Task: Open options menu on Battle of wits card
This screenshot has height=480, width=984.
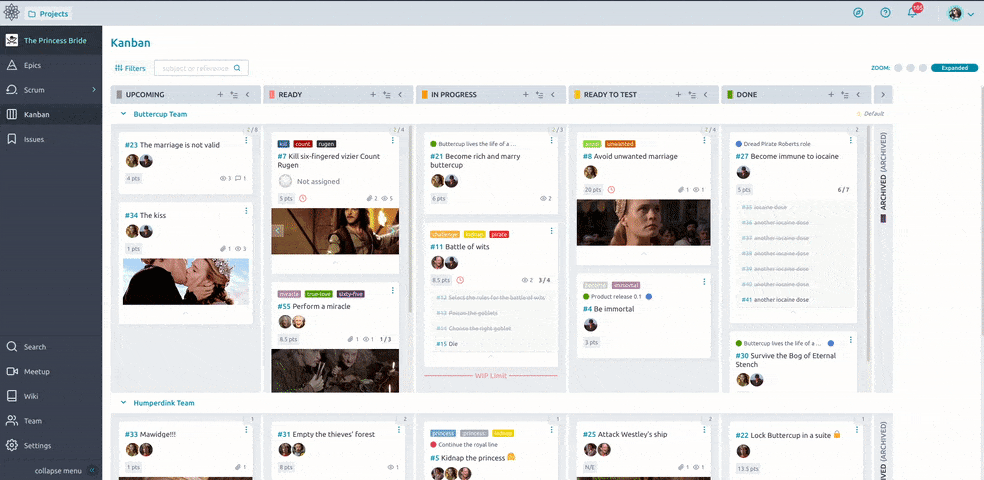Action: [x=552, y=231]
